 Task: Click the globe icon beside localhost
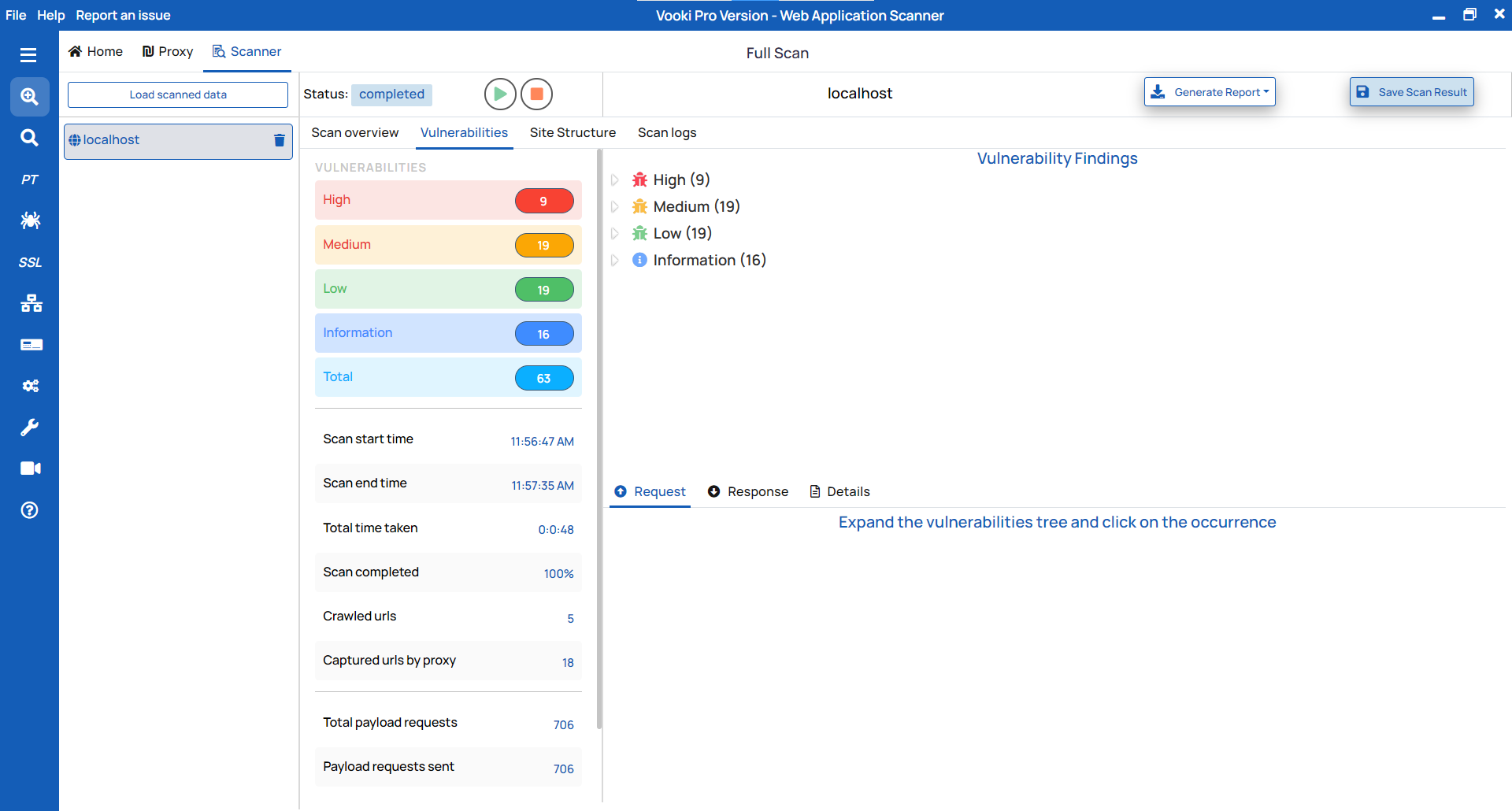(x=75, y=140)
